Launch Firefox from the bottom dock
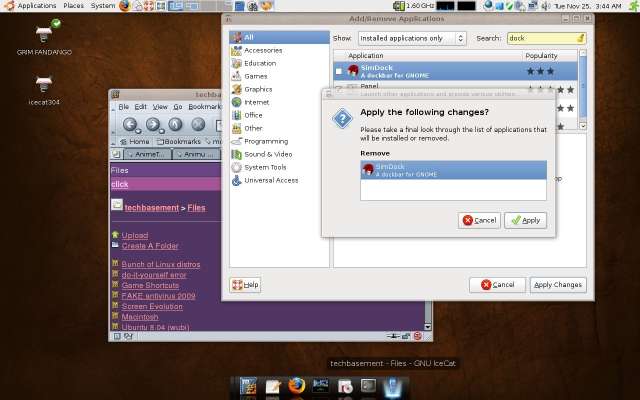The image size is (640, 400). tap(296, 386)
